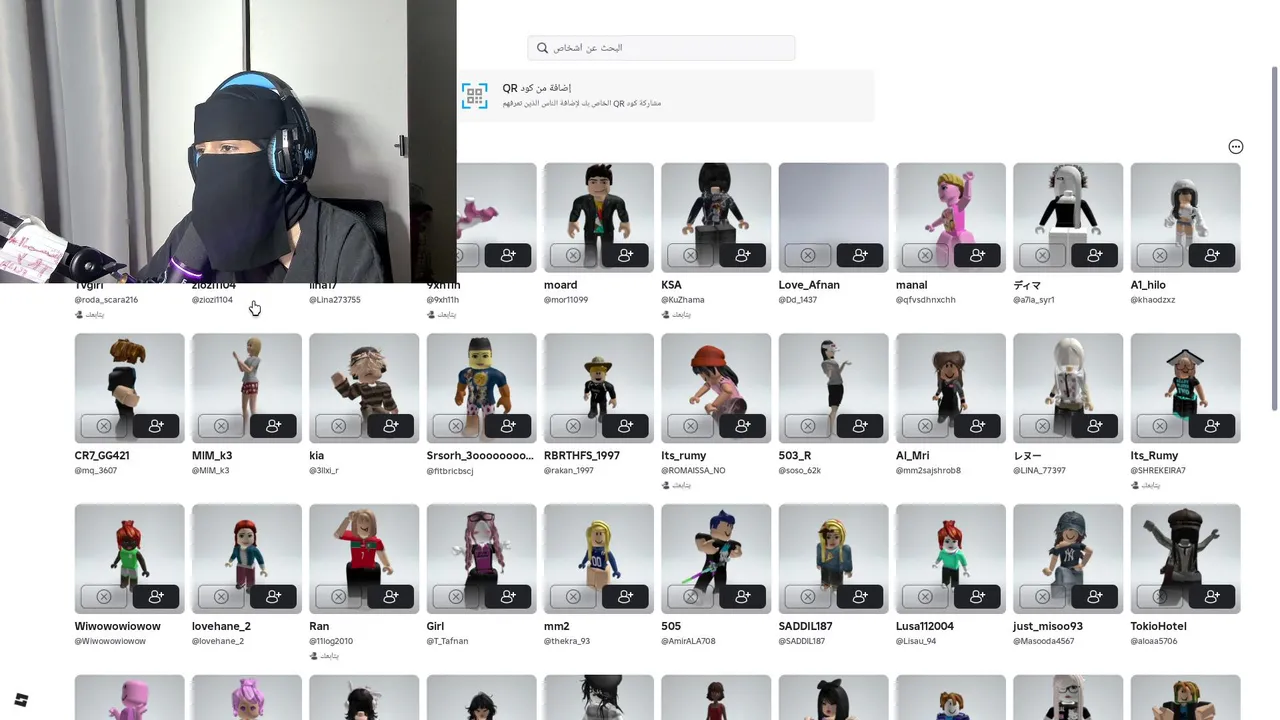Add 503_R as a friend
1280x720 pixels.
(x=860, y=426)
